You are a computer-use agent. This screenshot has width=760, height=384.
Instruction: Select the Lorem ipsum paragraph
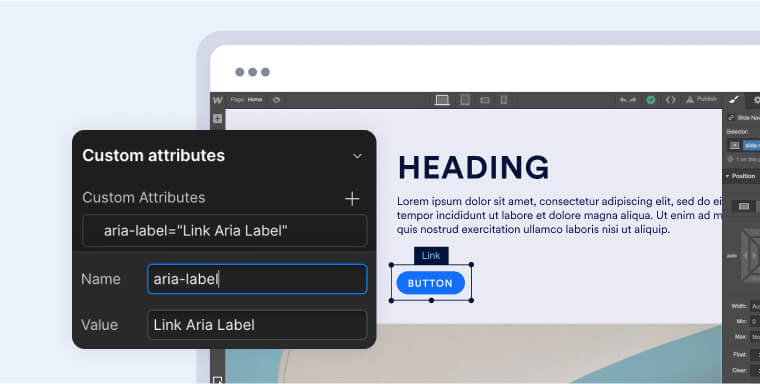click(560, 215)
